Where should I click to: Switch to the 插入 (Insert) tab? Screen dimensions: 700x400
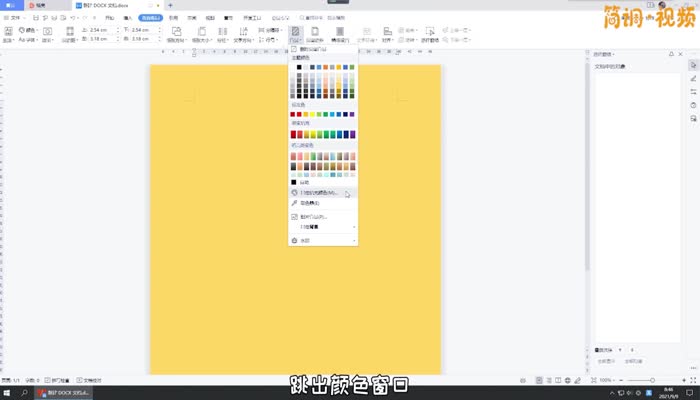[x=127, y=18]
